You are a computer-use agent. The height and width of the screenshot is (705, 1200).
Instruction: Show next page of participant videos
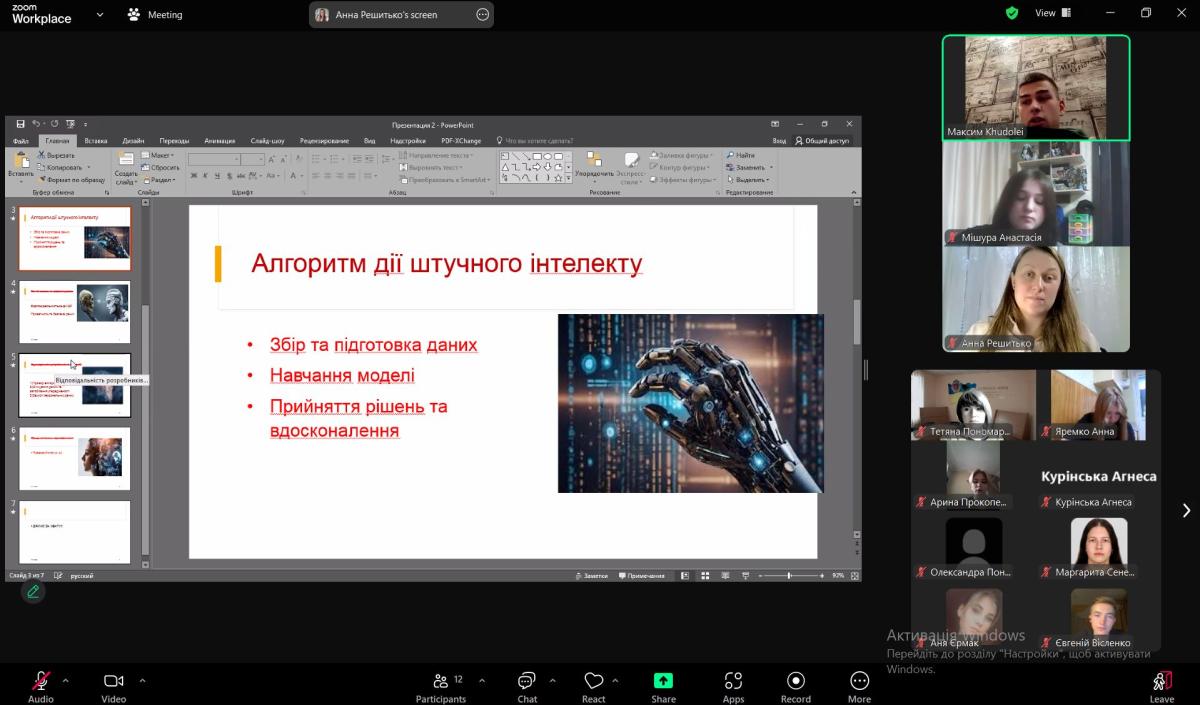[1186, 510]
